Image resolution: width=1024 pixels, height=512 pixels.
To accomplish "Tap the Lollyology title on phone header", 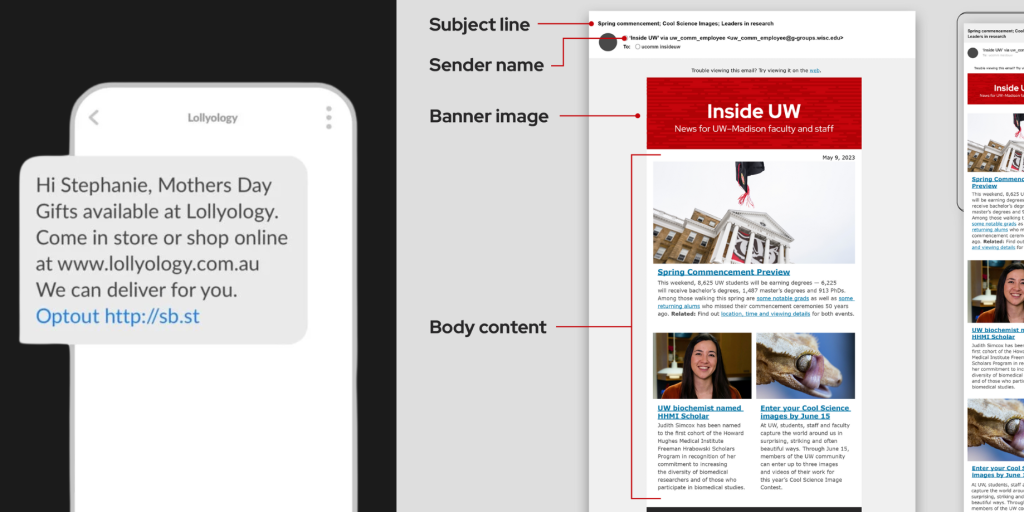I will pyautogui.click(x=212, y=118).
